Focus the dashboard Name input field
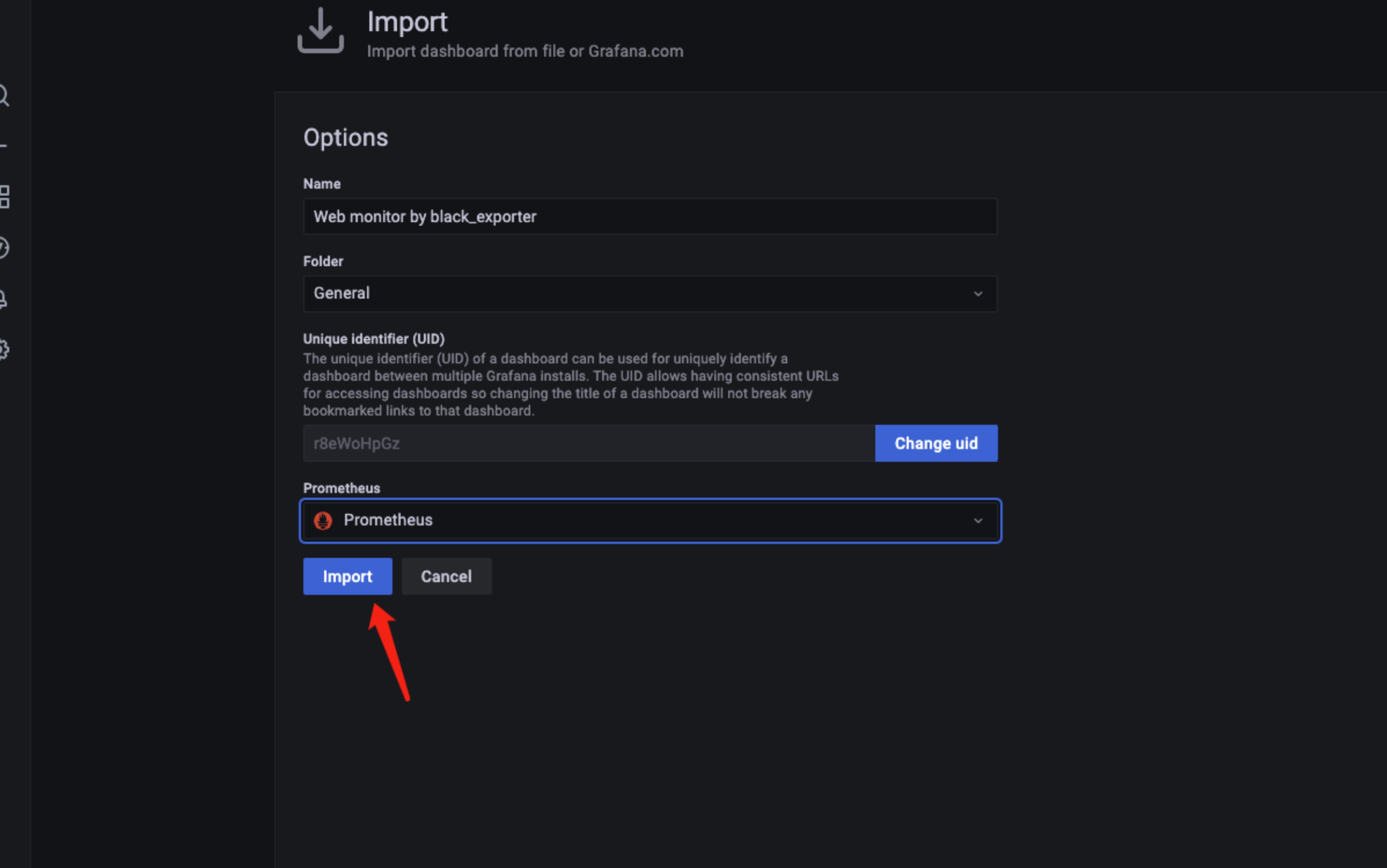1387x868 pixels. pos(649,216)
